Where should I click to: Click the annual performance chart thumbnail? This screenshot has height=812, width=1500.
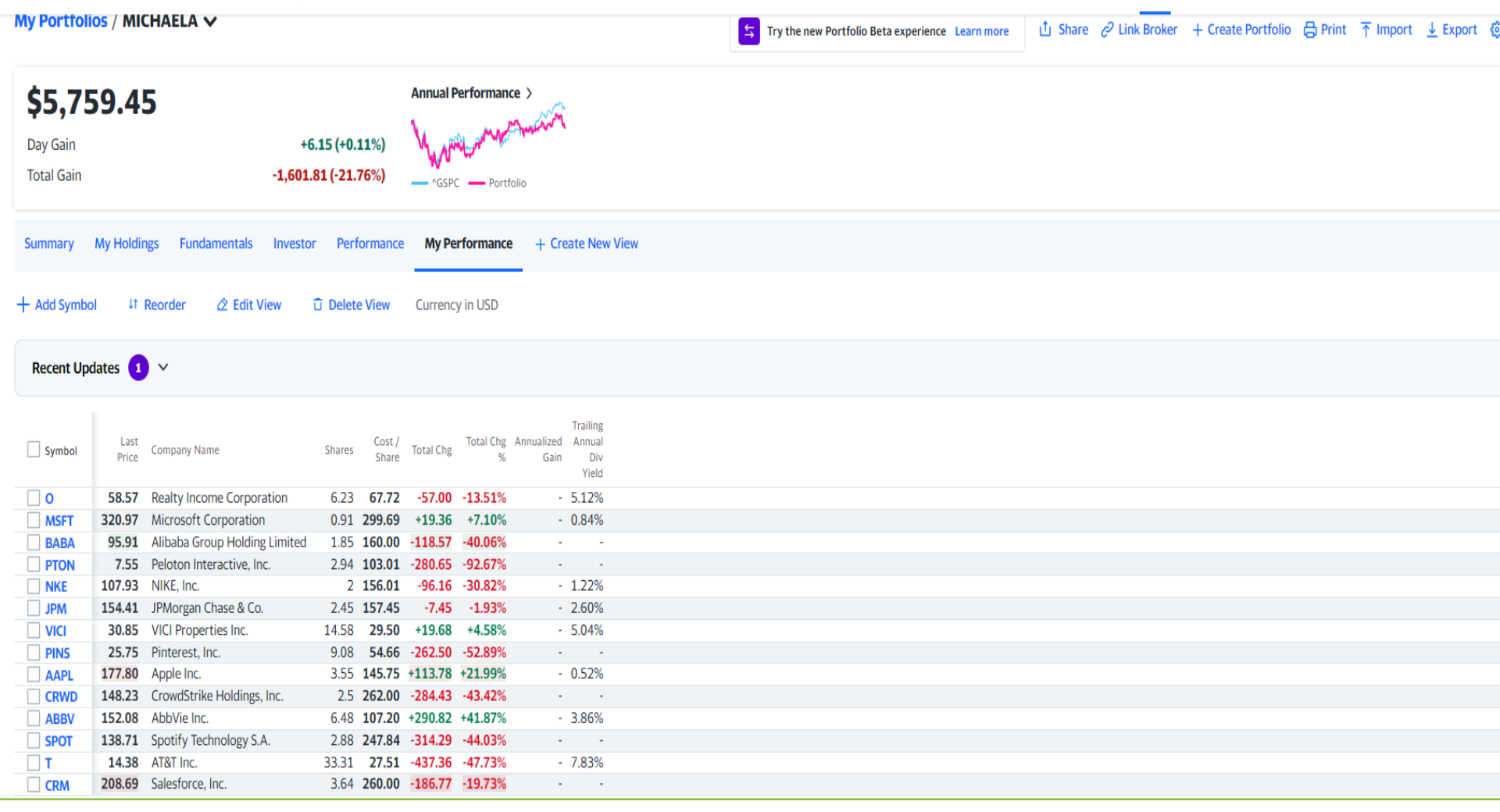[x=488, y=136]
